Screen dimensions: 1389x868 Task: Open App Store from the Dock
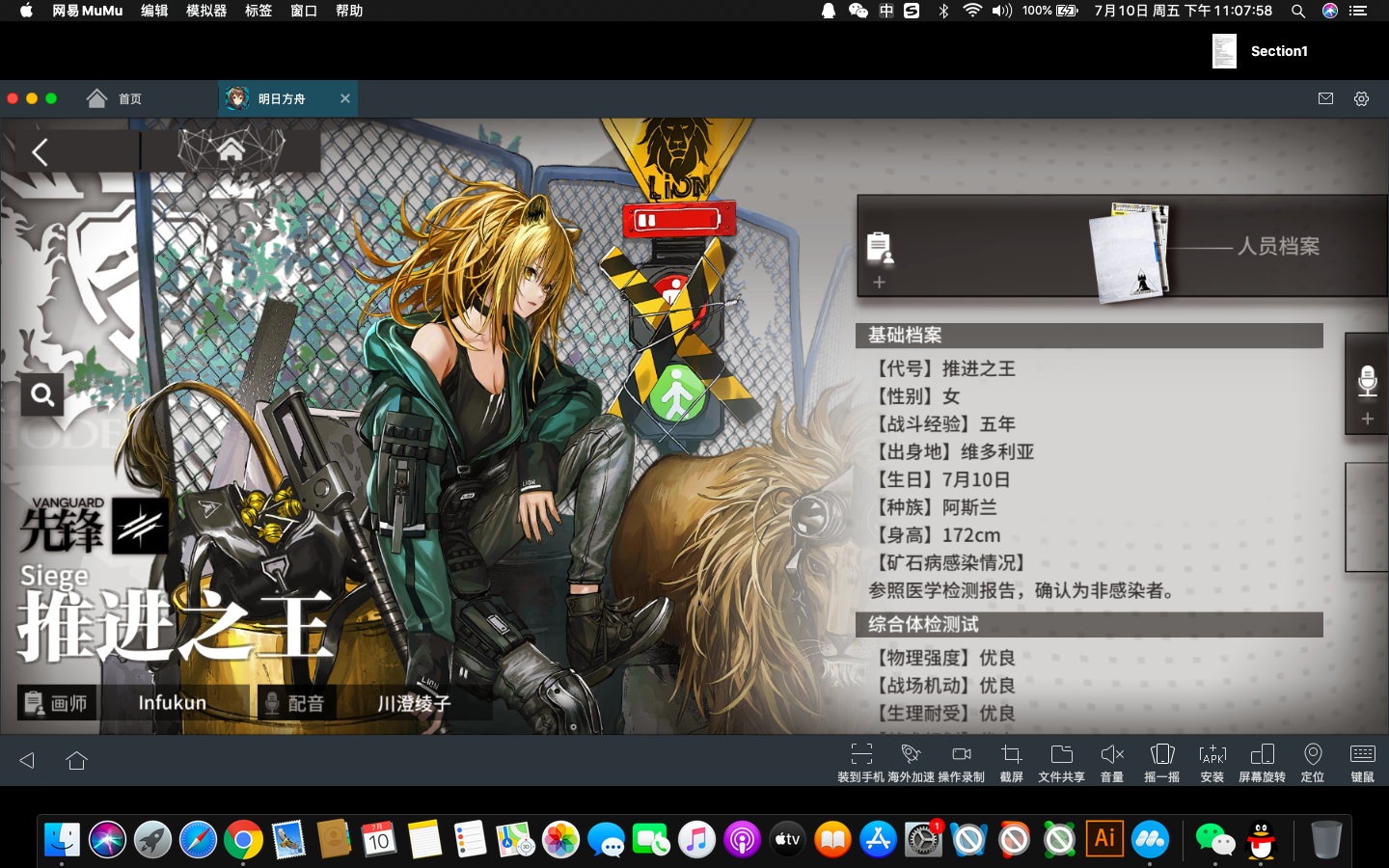tap(878, 840)
